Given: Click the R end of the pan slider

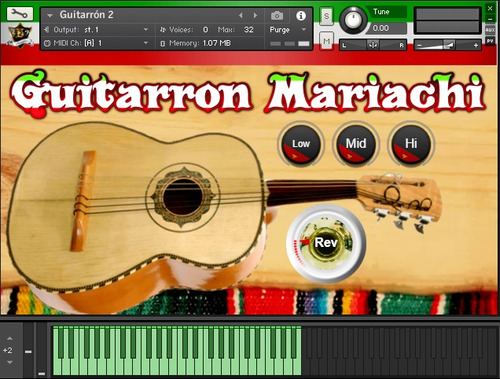Looking at the screenshot, I should tap(401, 45).
